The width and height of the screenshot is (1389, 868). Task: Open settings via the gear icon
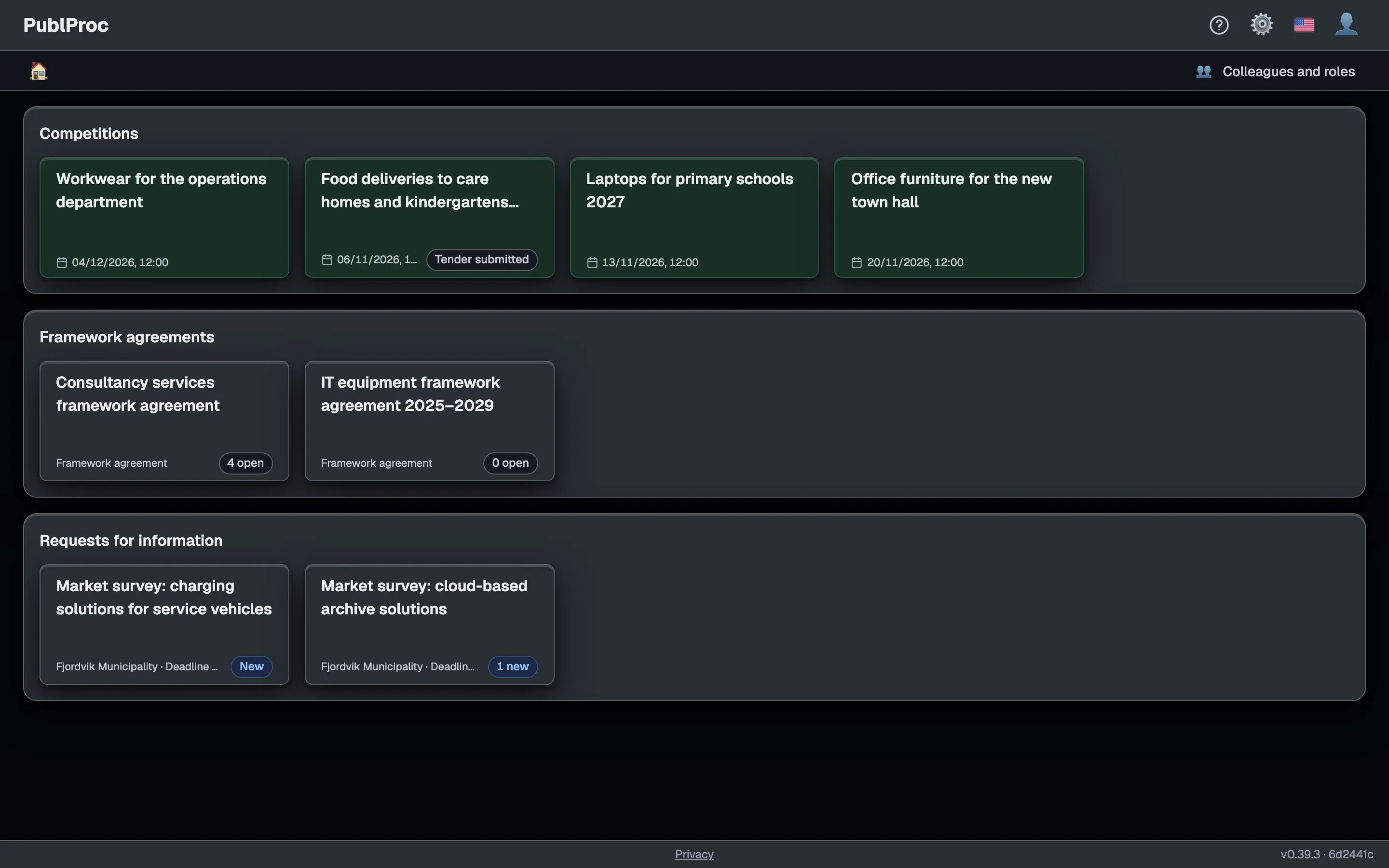pyautogui.click(x=1262, y=25)
